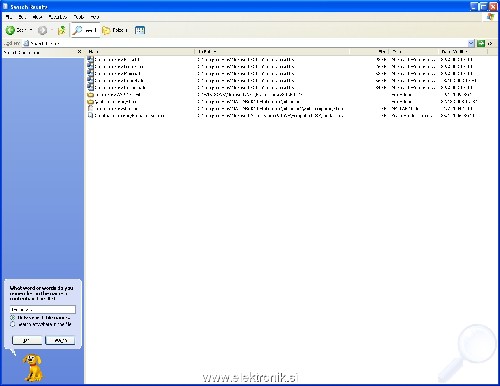The image size is (500, 386).
Task: Click the search word input field
Action: tap(43, 310)
